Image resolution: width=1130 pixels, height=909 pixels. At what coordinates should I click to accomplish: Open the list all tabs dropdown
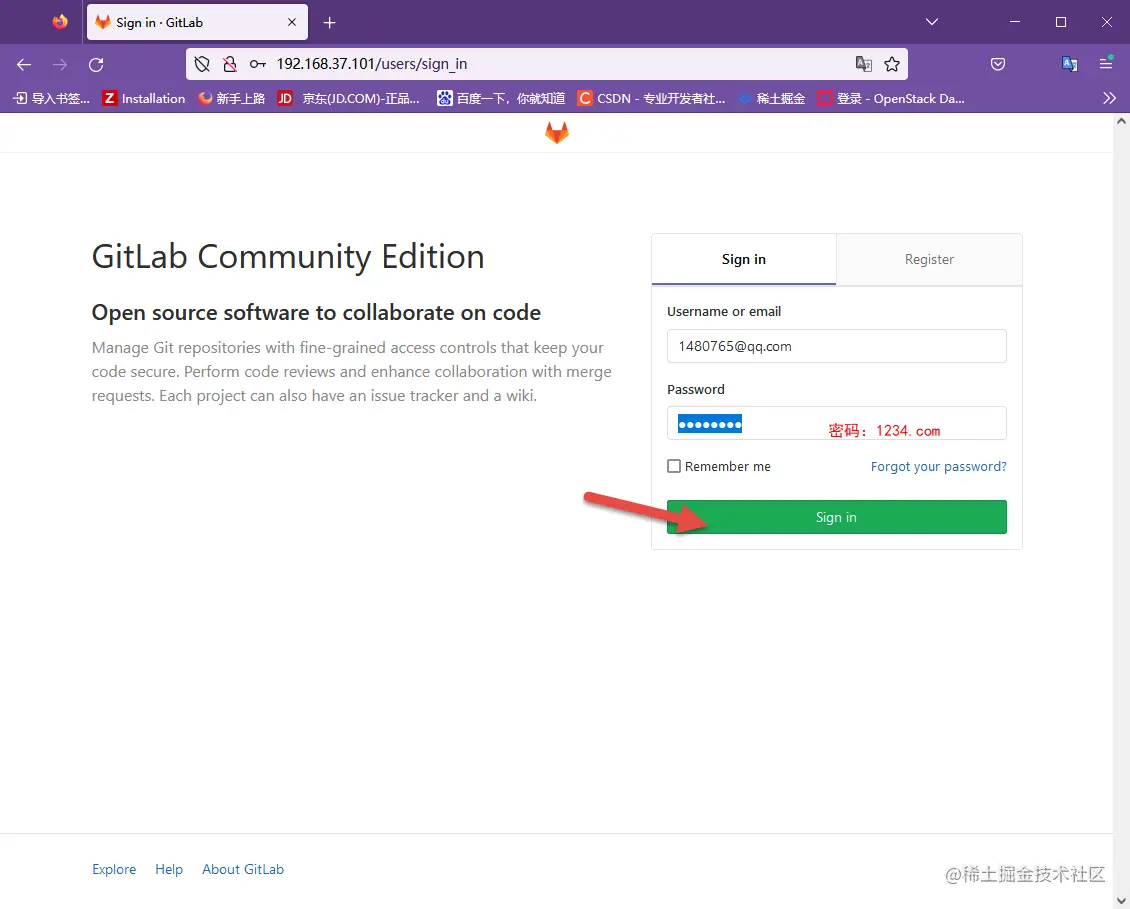click(931, 22)
